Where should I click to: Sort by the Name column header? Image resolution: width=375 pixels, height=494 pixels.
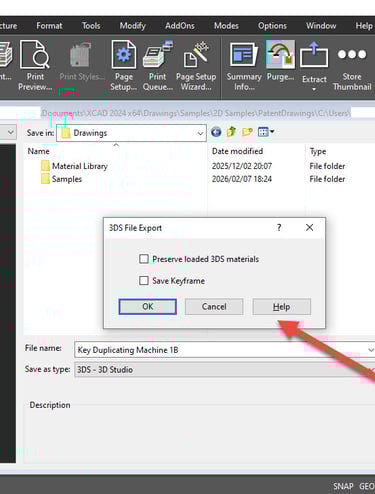[39, 151]
